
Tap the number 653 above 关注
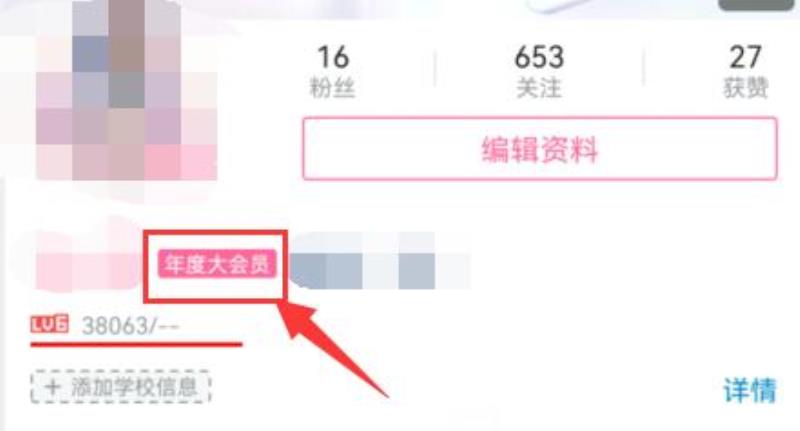[539, 57]
